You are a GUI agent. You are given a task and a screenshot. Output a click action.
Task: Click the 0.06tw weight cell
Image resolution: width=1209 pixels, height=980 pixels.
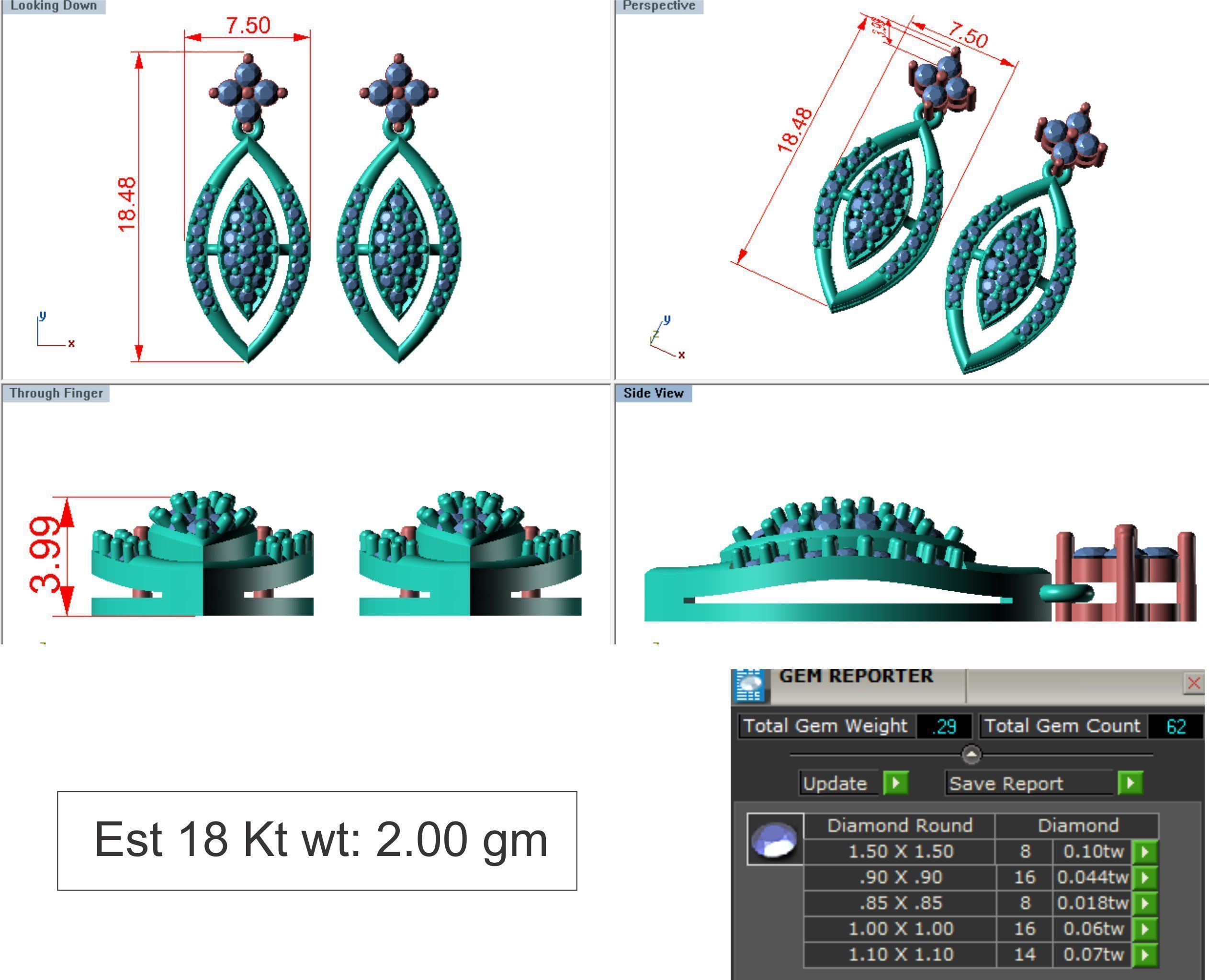1093,929
